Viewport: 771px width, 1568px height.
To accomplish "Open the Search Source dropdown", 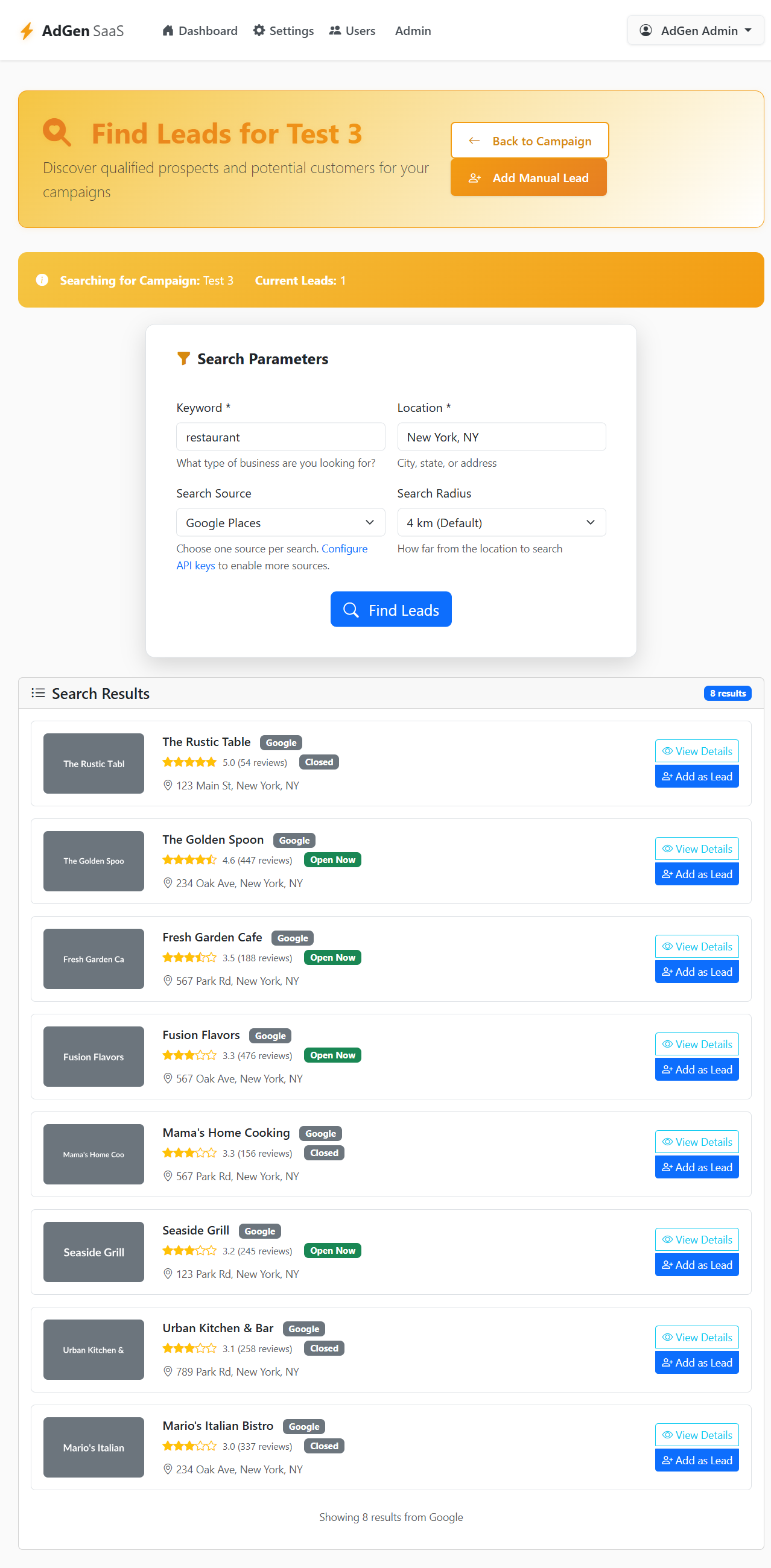I will click(x=280, y=522).
